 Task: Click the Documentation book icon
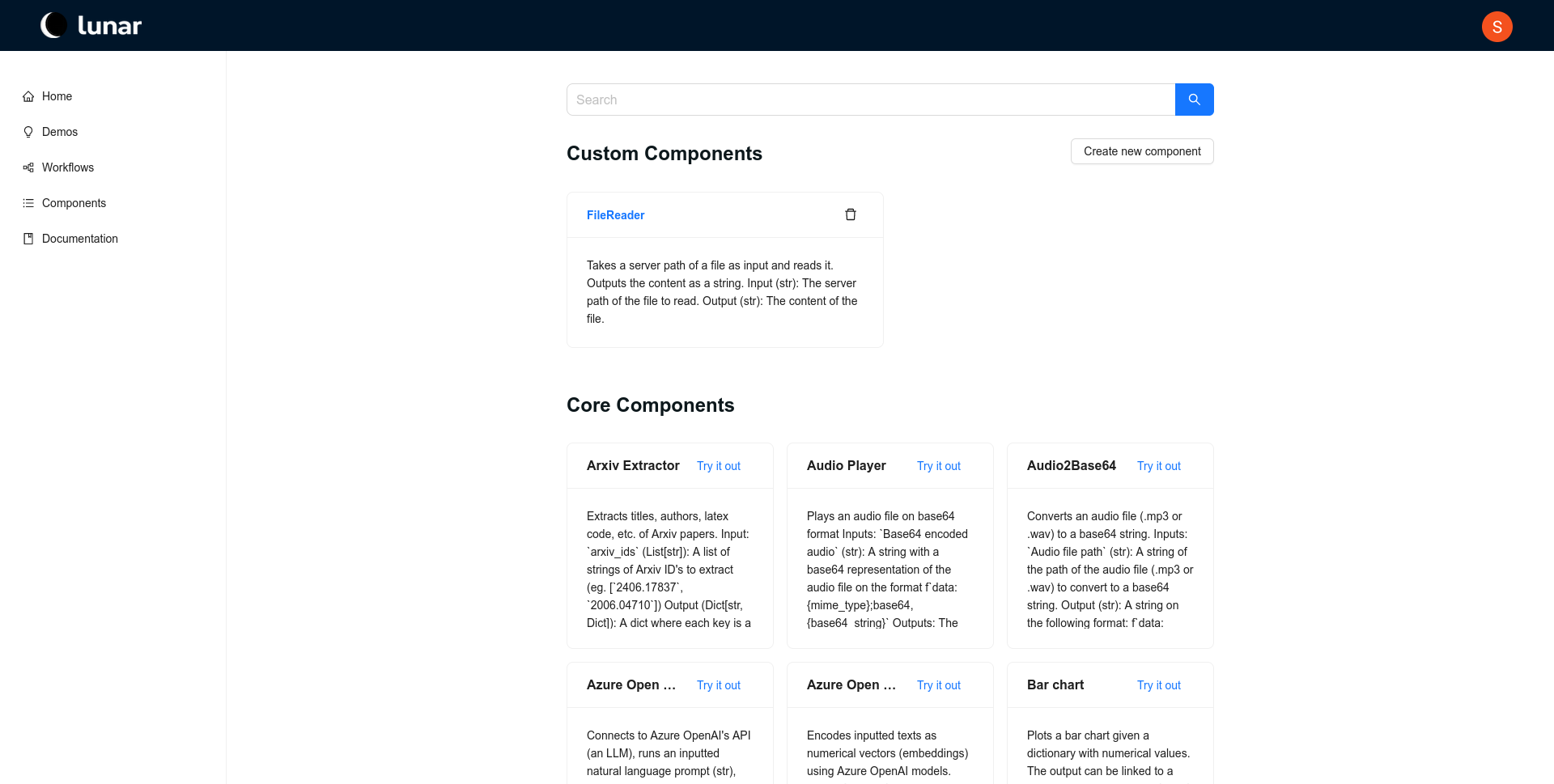28,239
